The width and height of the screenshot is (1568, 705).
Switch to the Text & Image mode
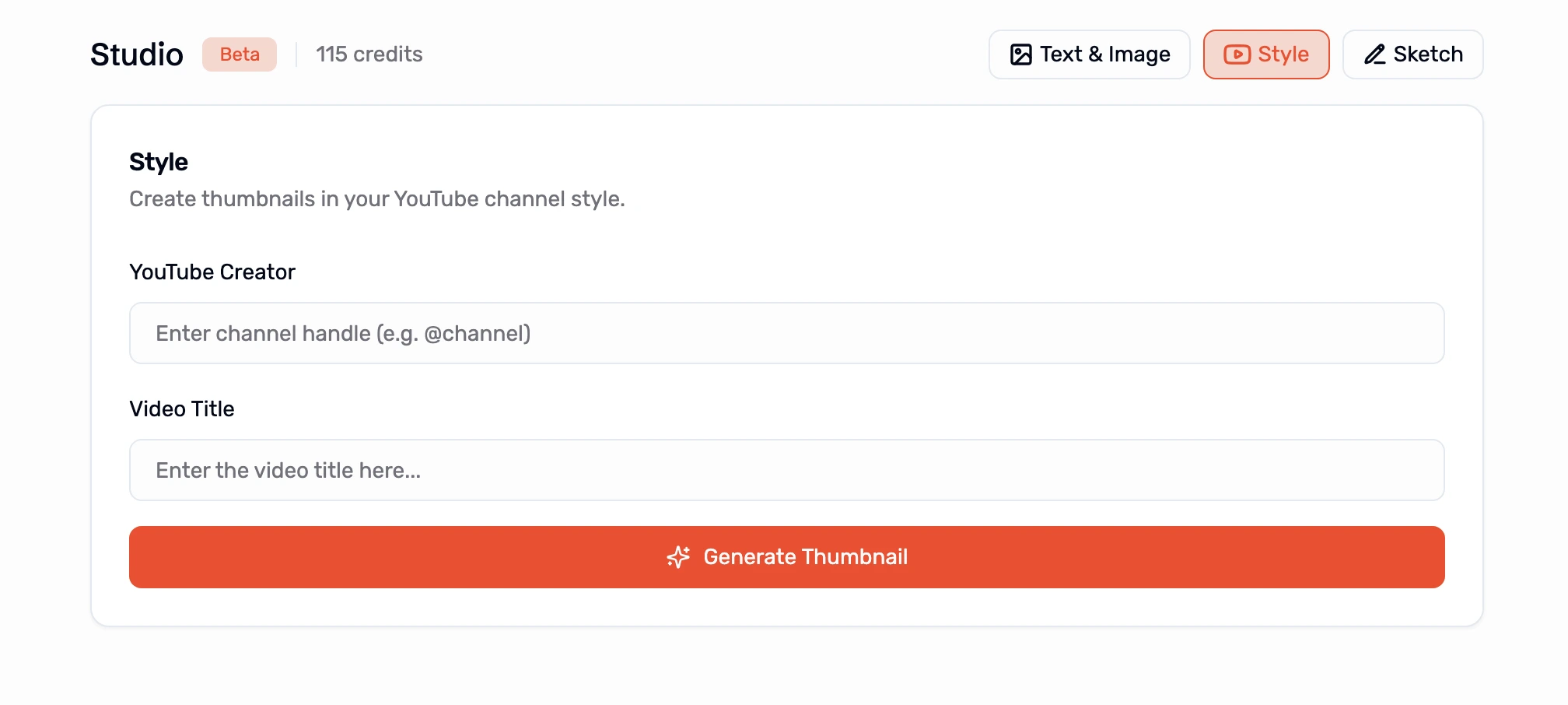point(1089,54)
